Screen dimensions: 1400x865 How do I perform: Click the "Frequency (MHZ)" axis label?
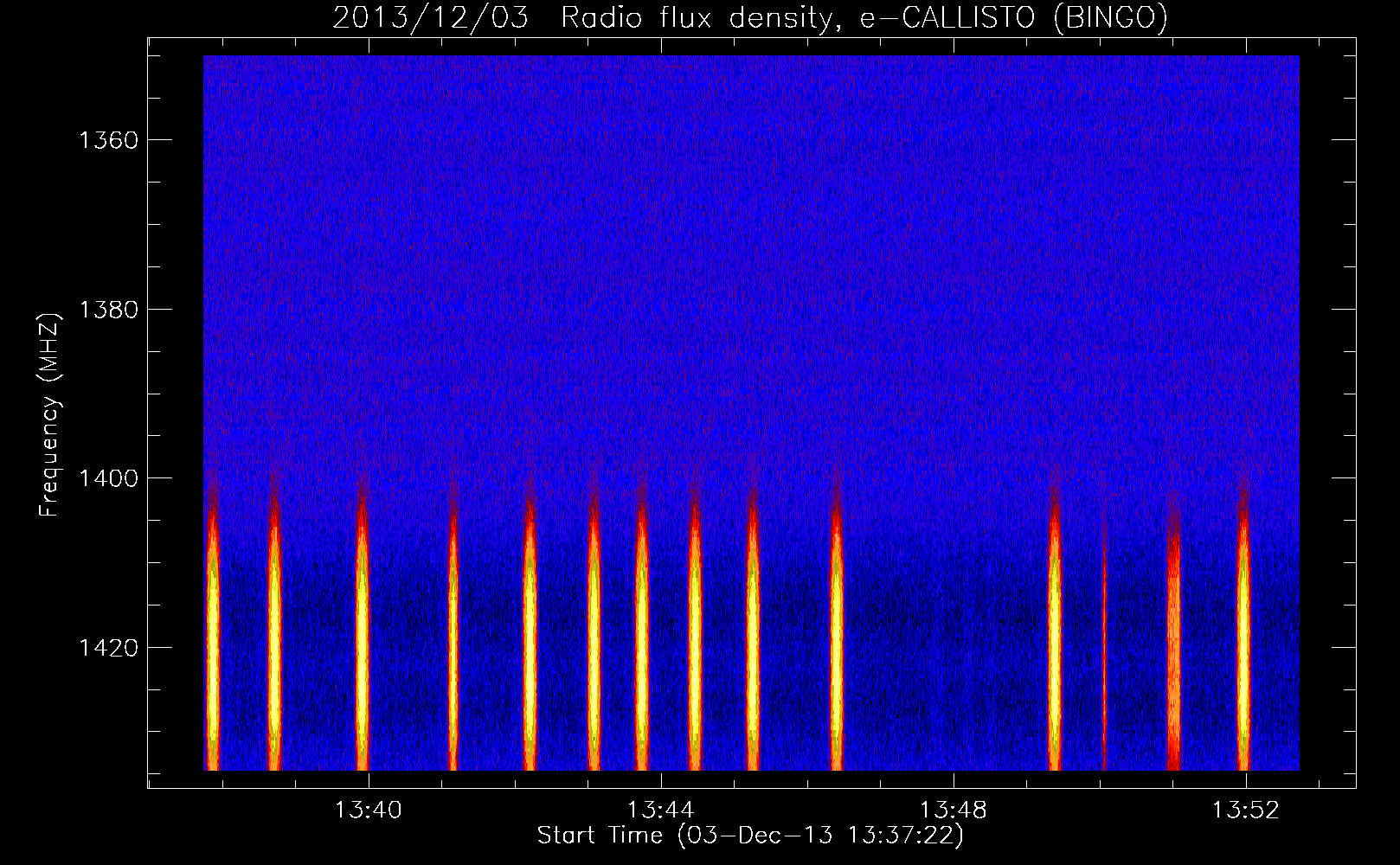[x=50, y=415]
